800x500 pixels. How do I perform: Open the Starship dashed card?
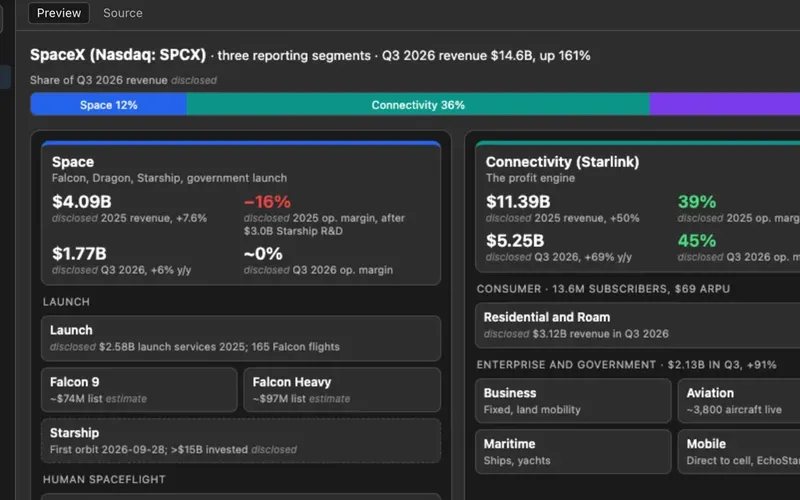[241, 441]
